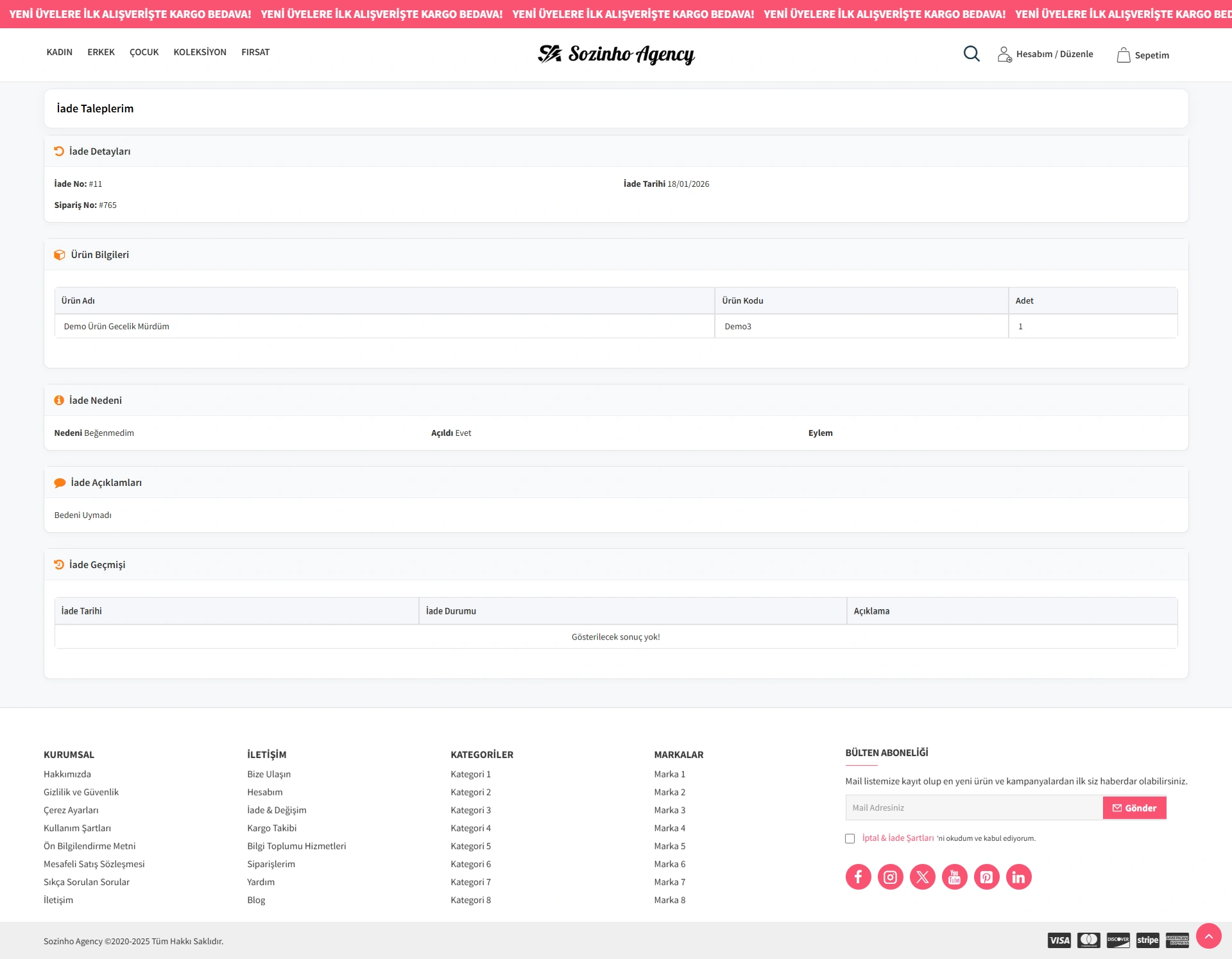Viewport: 1232px width, 959px height.
Task: Click the Pinterest social icon
Action: (x=986, y=877)
